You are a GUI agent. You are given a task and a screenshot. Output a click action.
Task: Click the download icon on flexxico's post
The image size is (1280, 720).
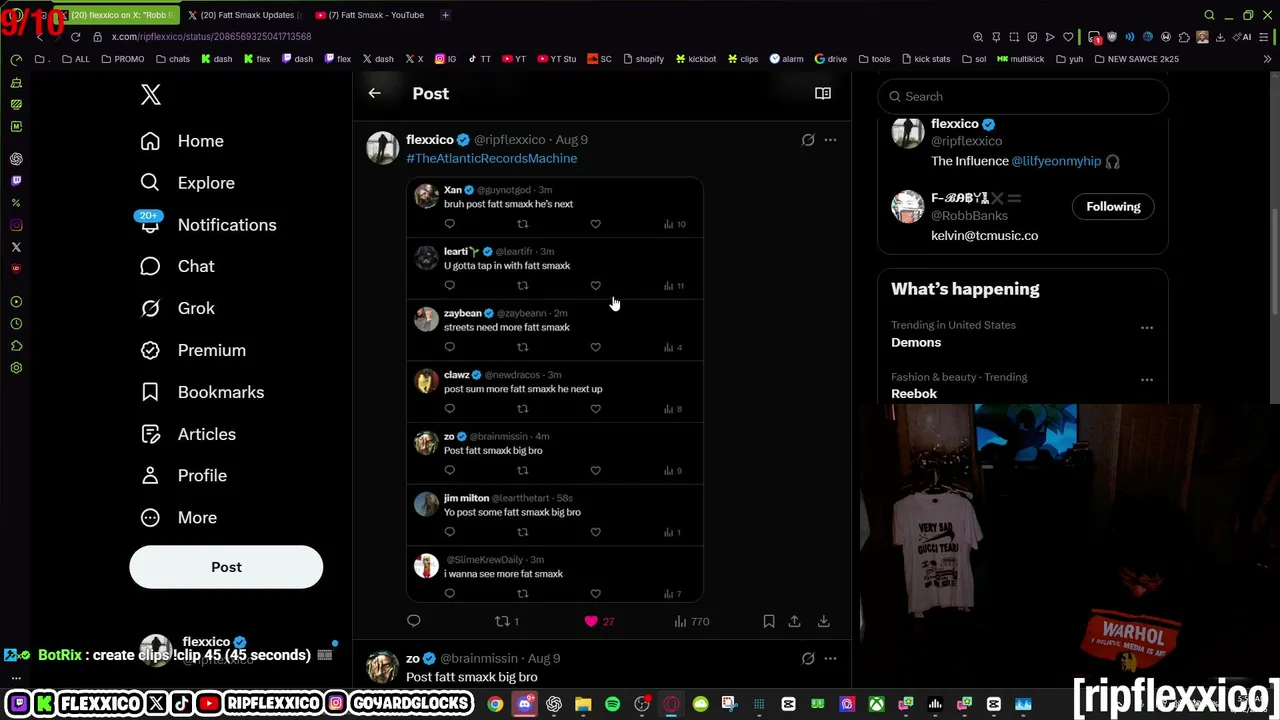[823, 621]
